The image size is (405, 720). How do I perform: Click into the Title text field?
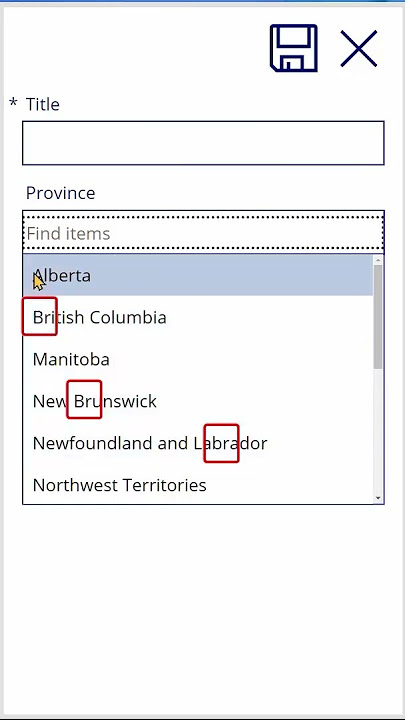(203, 143)
